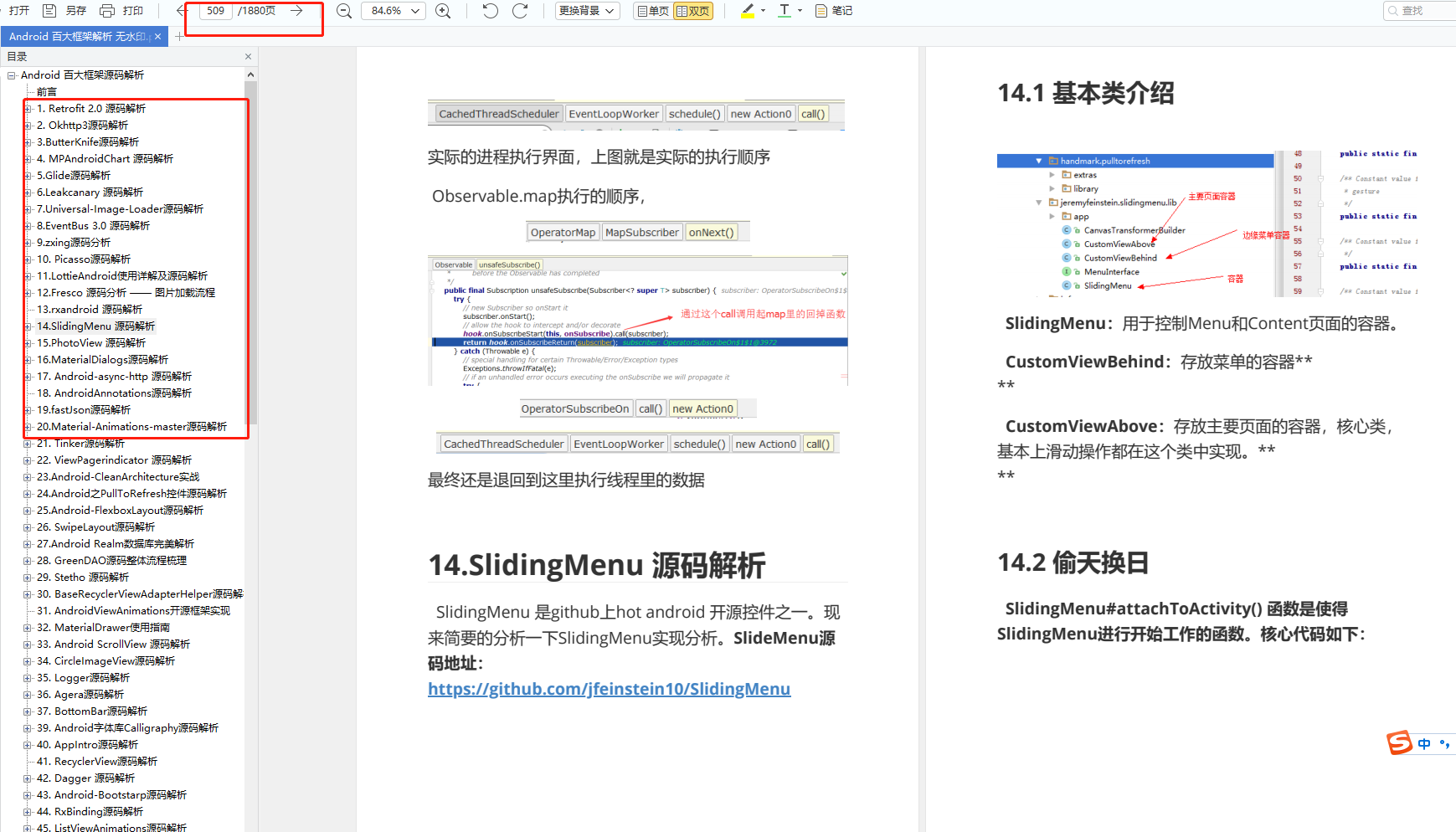Click the page number field showing 509
The width and height of the screenshot is (1456, 832).
pos(216,11)
